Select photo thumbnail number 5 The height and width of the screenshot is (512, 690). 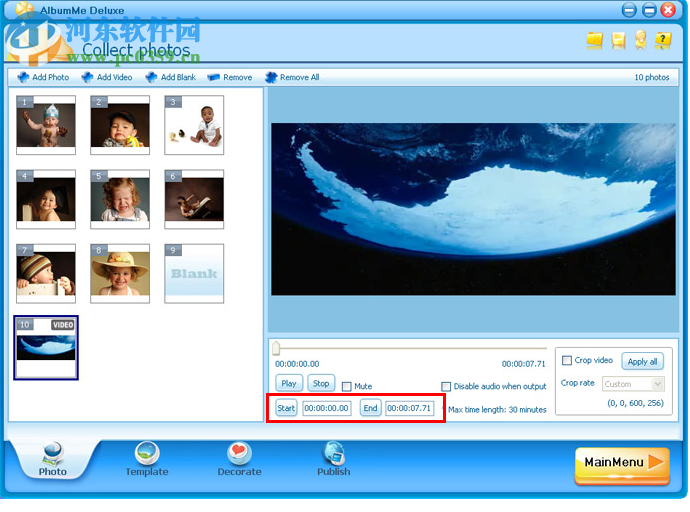pyautogui.click(x=120, y=199)
